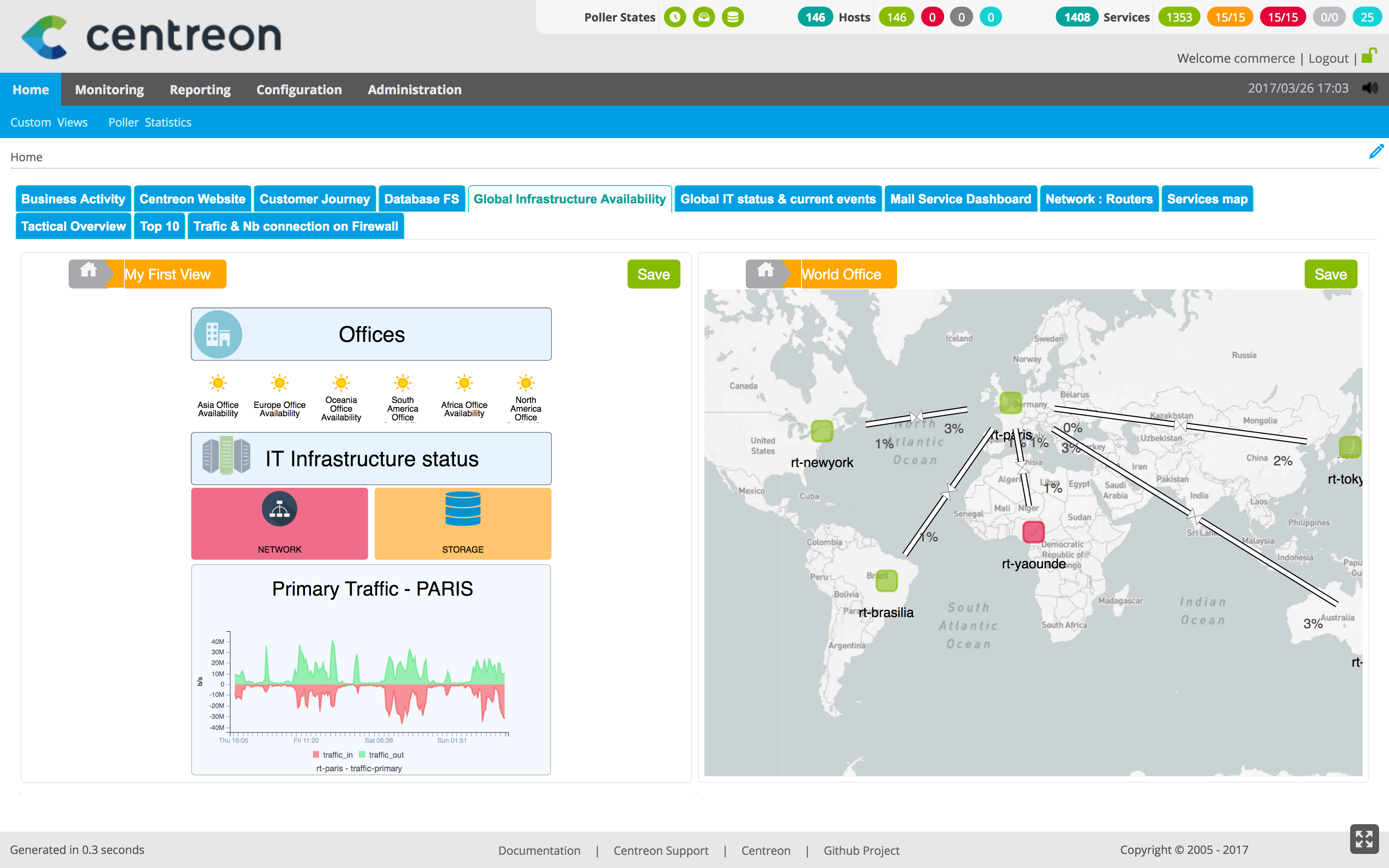Click the North America Office sun icon
The width and height of the screenshot is (1389, 868).
(x=524, y=384)
